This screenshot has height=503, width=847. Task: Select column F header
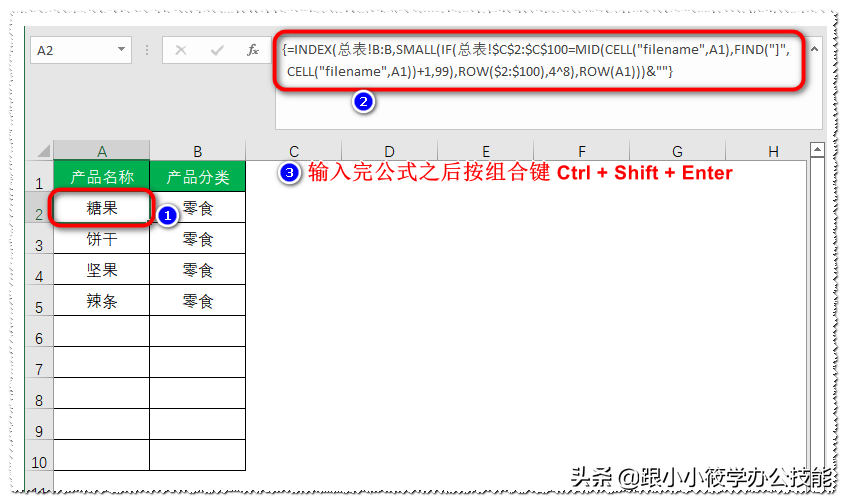(582, 151)
